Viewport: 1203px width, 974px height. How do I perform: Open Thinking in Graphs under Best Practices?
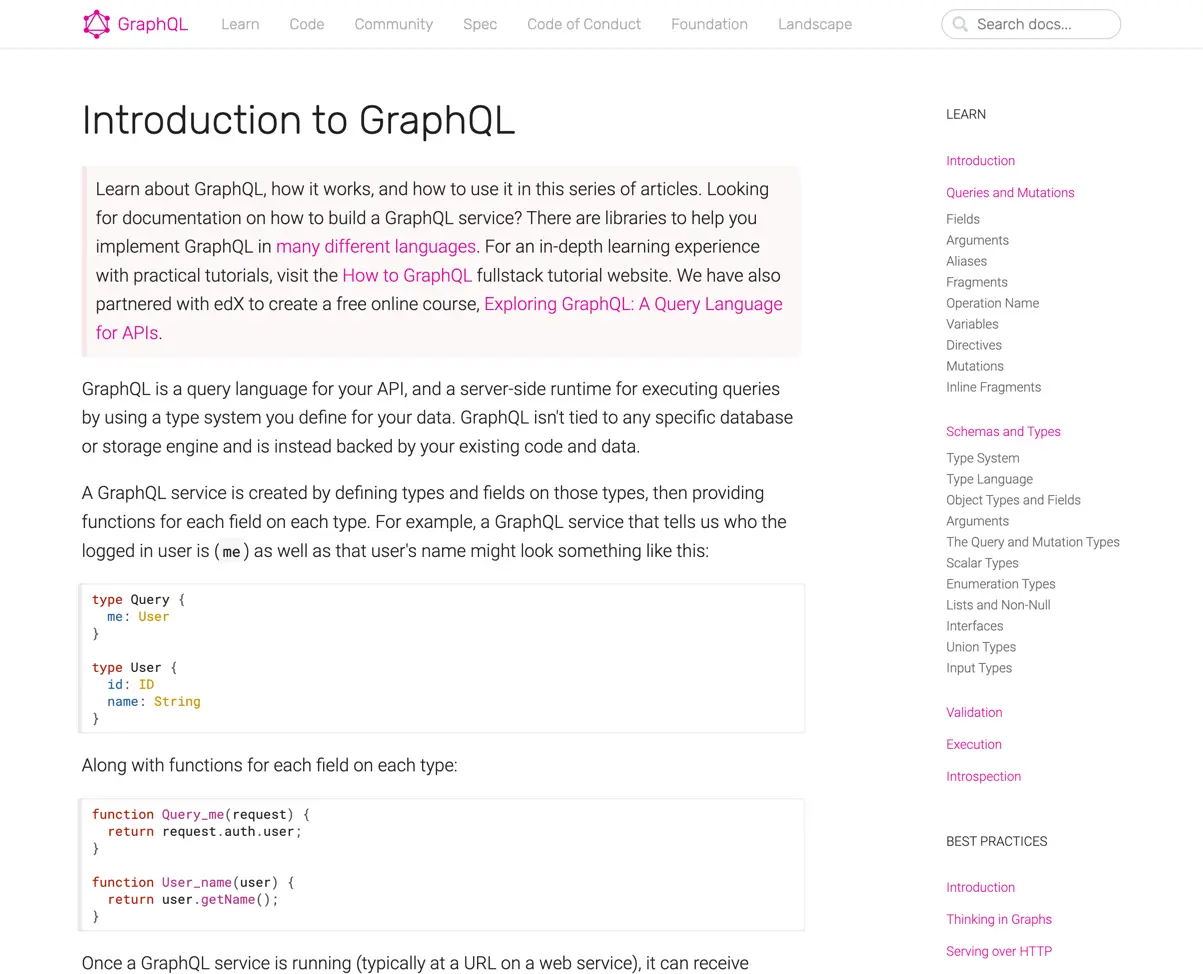coord(999,919)
